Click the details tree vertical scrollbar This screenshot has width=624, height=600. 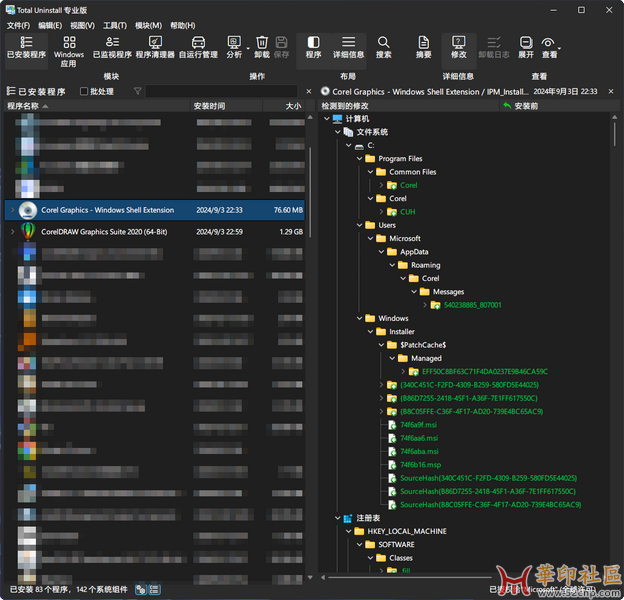[615, 134]
